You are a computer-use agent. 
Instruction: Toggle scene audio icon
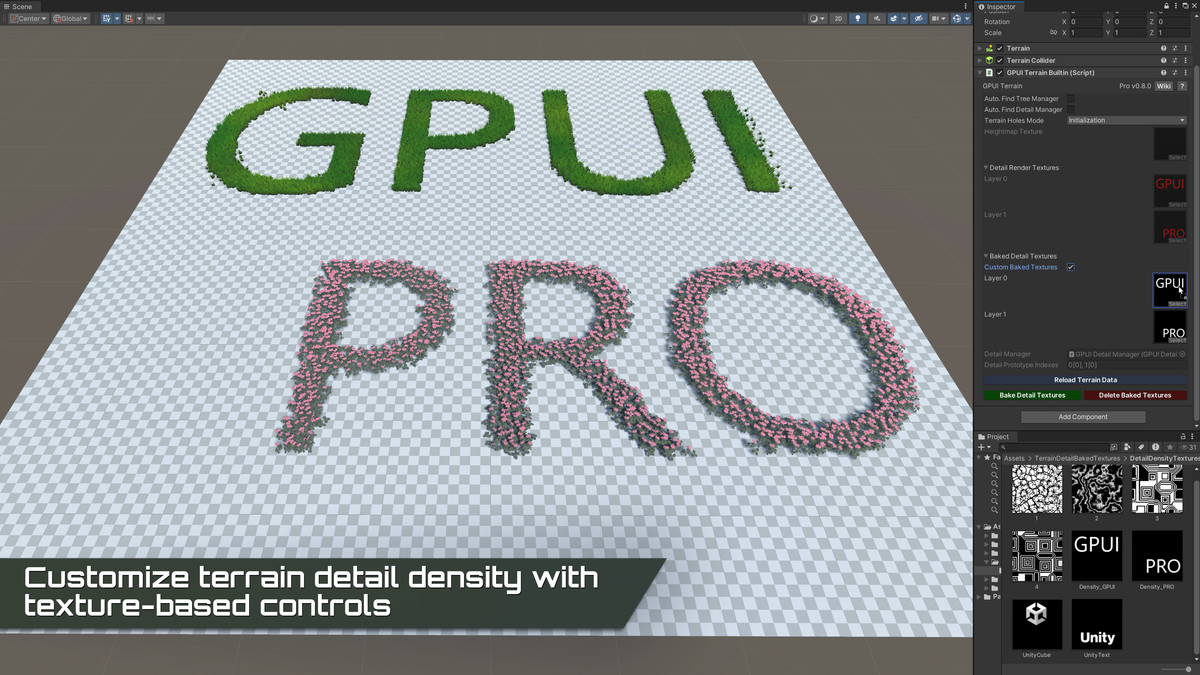(877, 18)
